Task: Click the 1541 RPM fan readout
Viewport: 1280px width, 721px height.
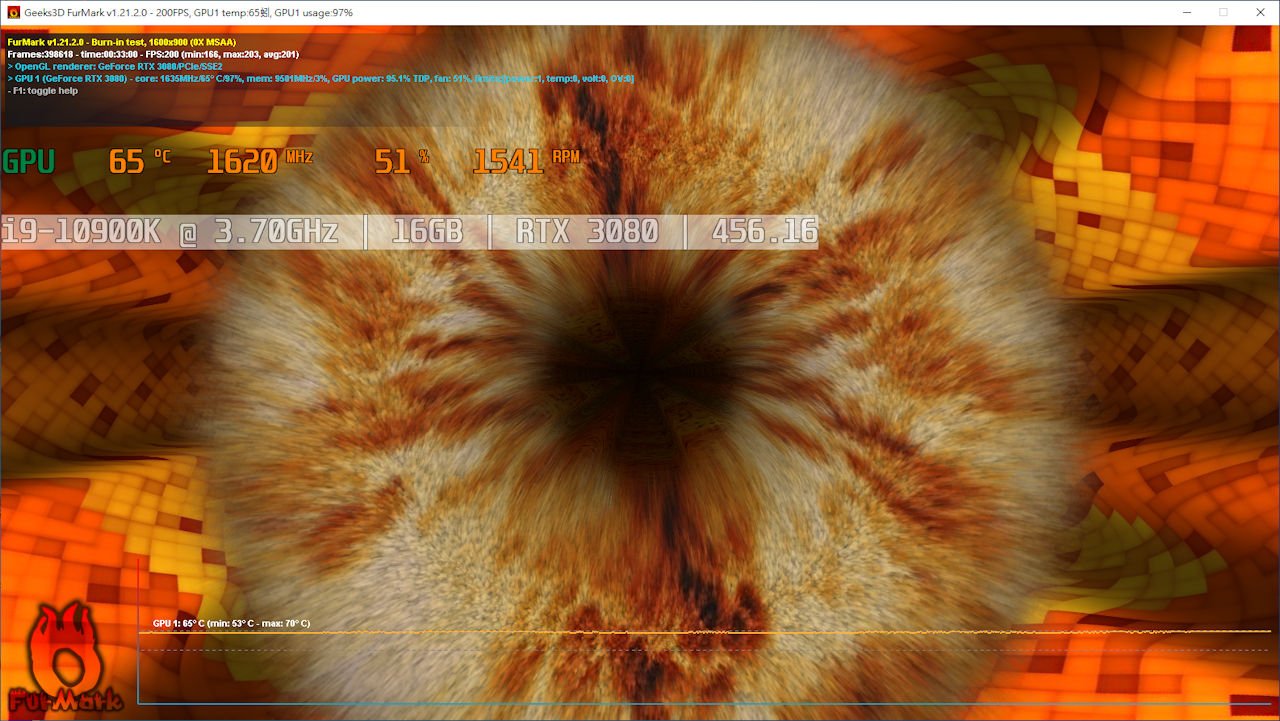Action: [526, 161]
